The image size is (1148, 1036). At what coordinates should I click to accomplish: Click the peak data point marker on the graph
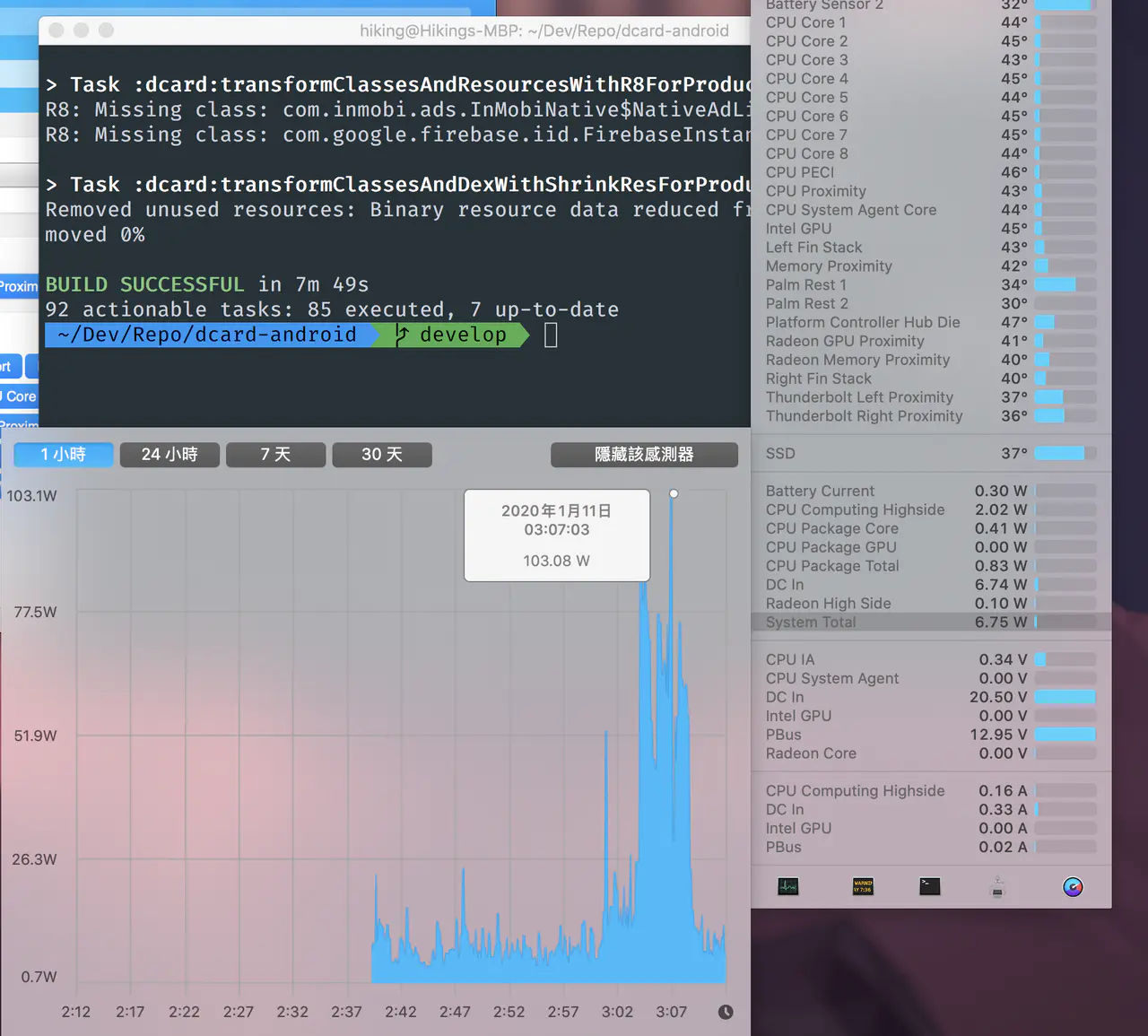click(674, 493)
